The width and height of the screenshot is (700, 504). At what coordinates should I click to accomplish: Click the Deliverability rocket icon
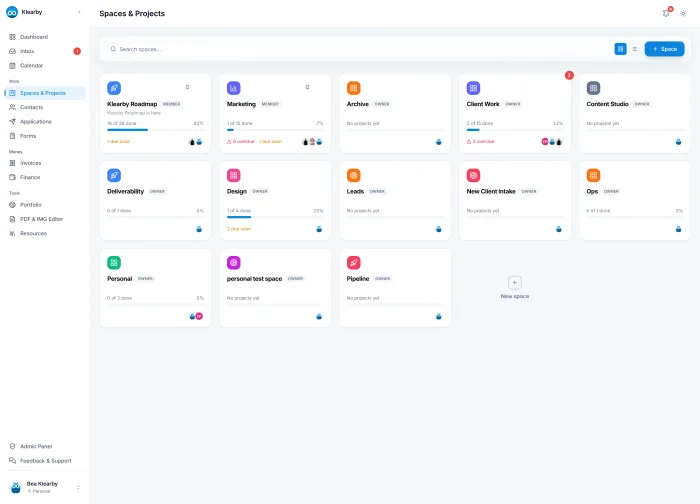(x=114, y=175)
